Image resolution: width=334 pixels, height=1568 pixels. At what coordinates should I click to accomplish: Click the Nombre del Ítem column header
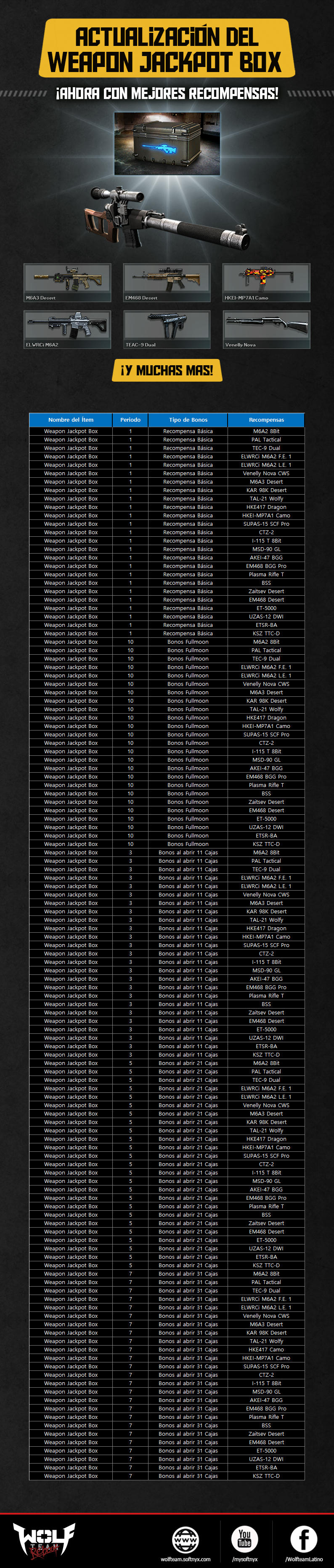pyautogui.click(x=70, y=420)
